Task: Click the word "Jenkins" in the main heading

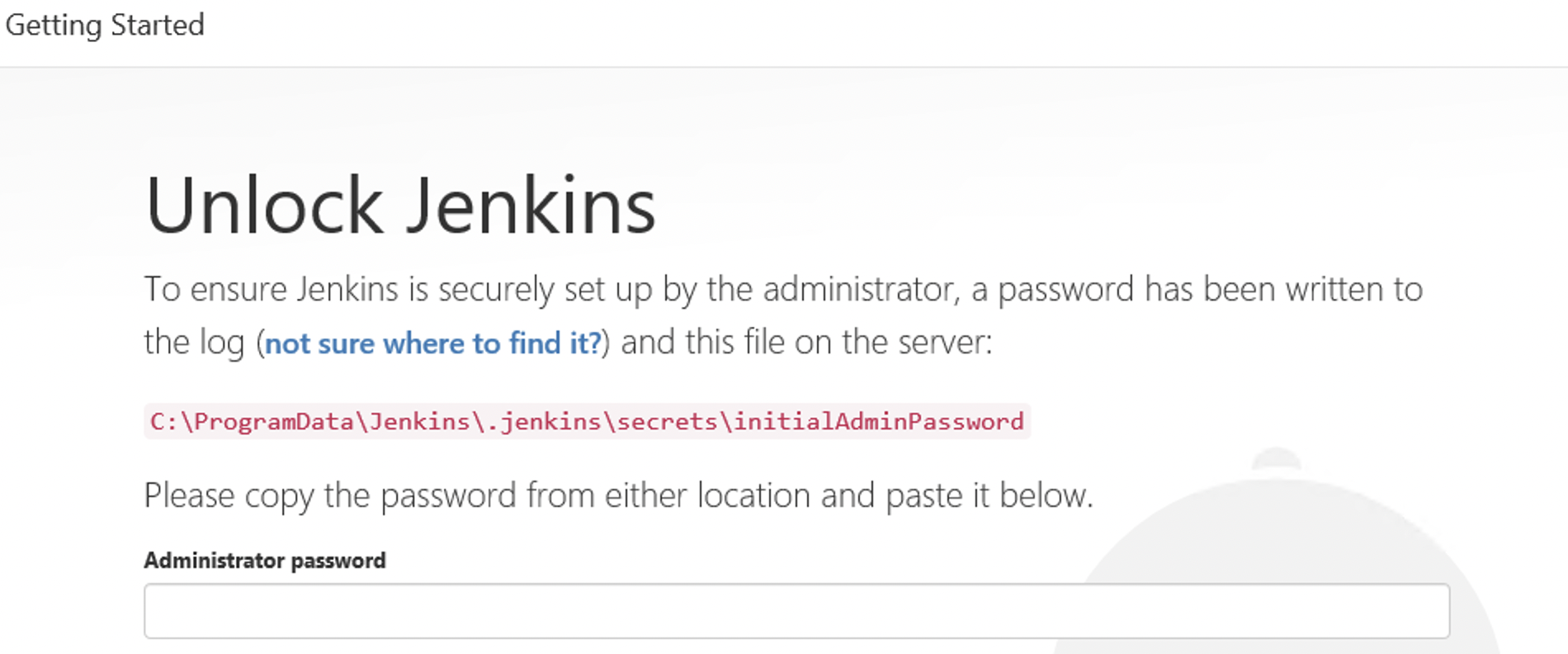Action: click(x=531, y=206)
